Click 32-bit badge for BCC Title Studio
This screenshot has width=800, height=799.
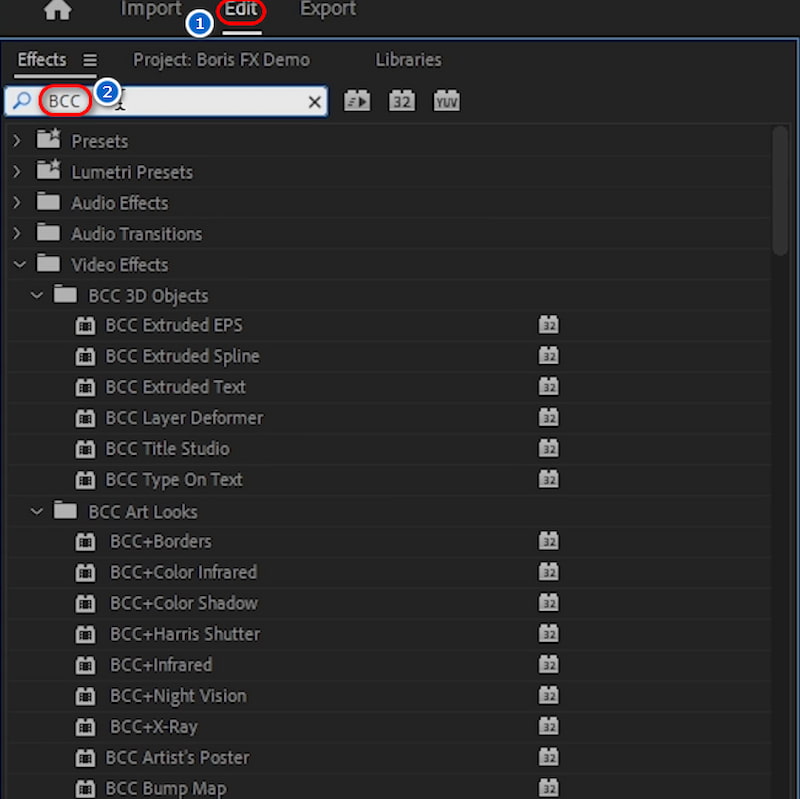pyautogui.click(x=548, y=448)
